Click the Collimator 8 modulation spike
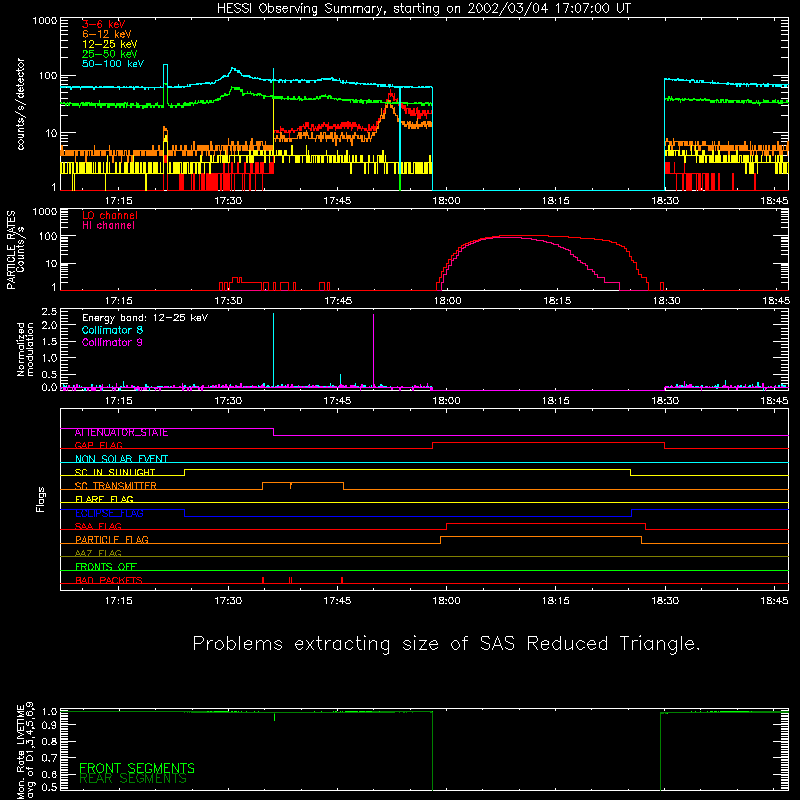The width and height of the screenshot is (800, 800). (273, 349)
